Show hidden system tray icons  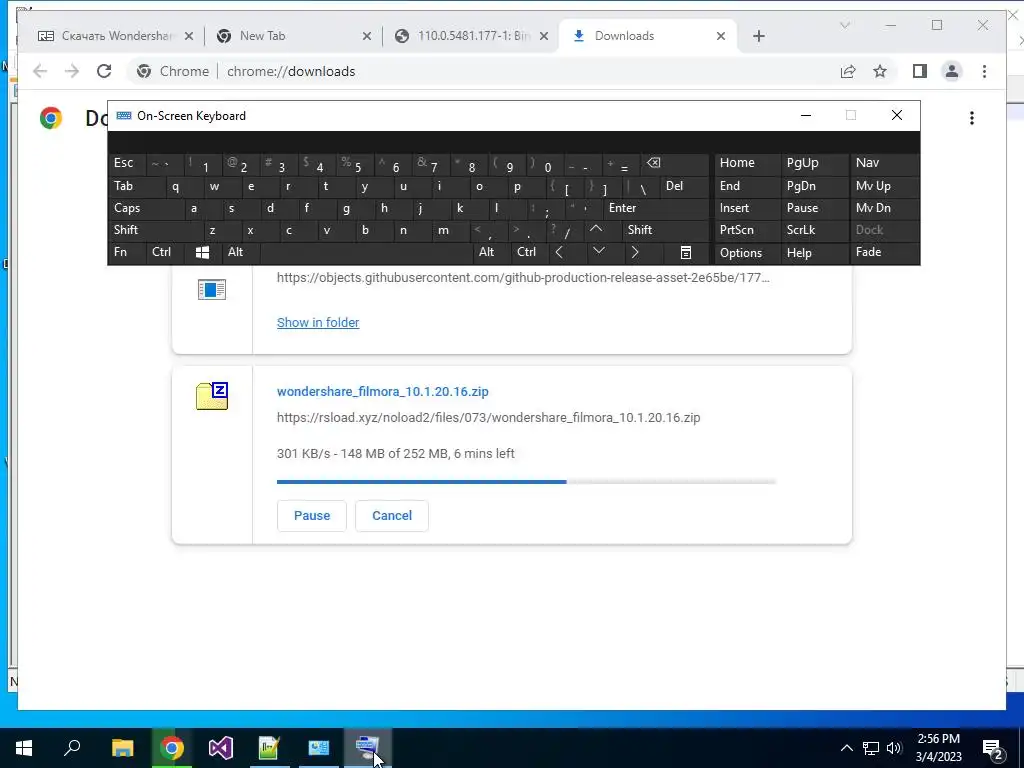(846, 748)
